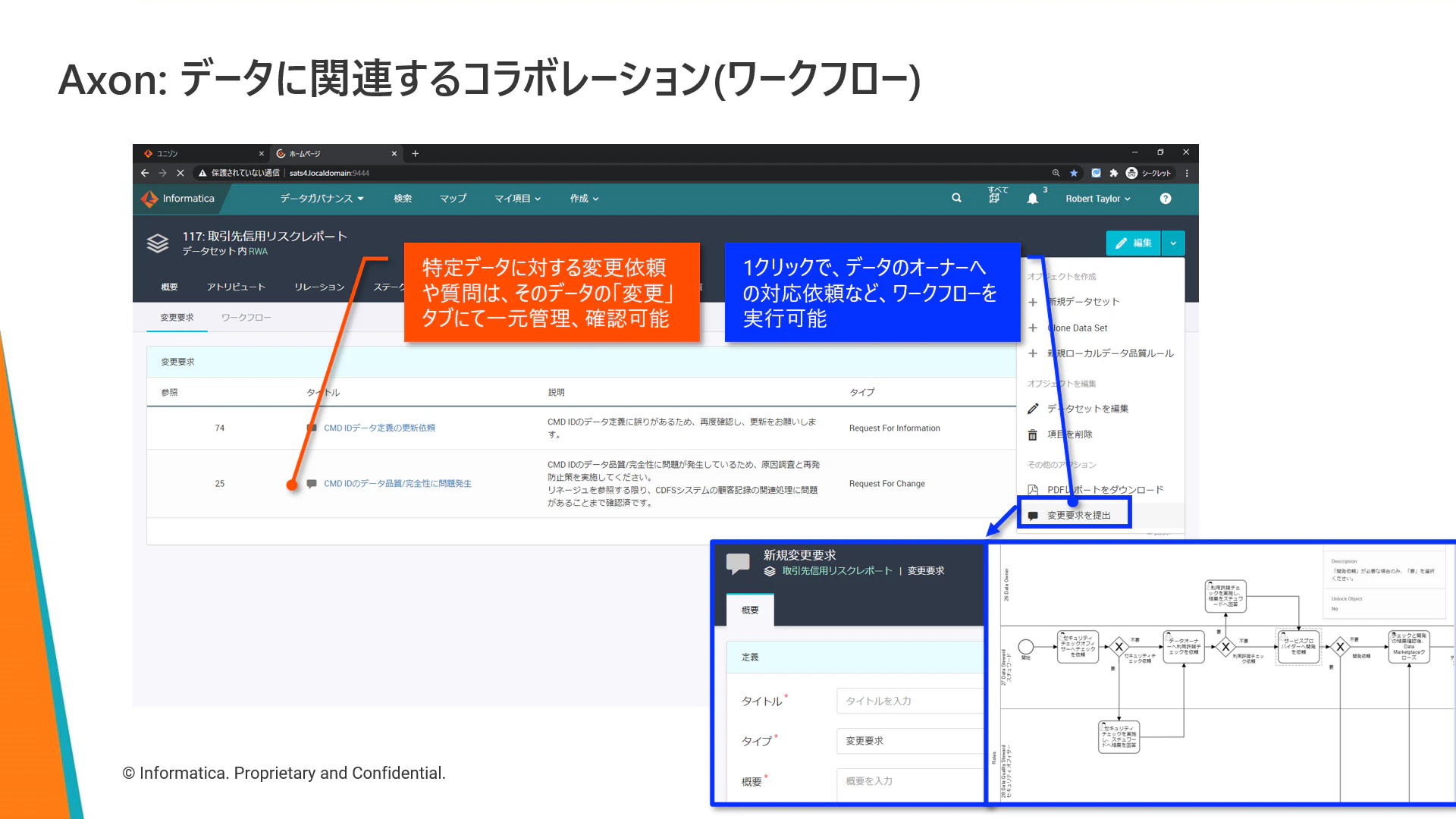This screenshot has width=1456, height=819.
Task: Expand the 作成 dropdown menu
Action: [584, 199]
